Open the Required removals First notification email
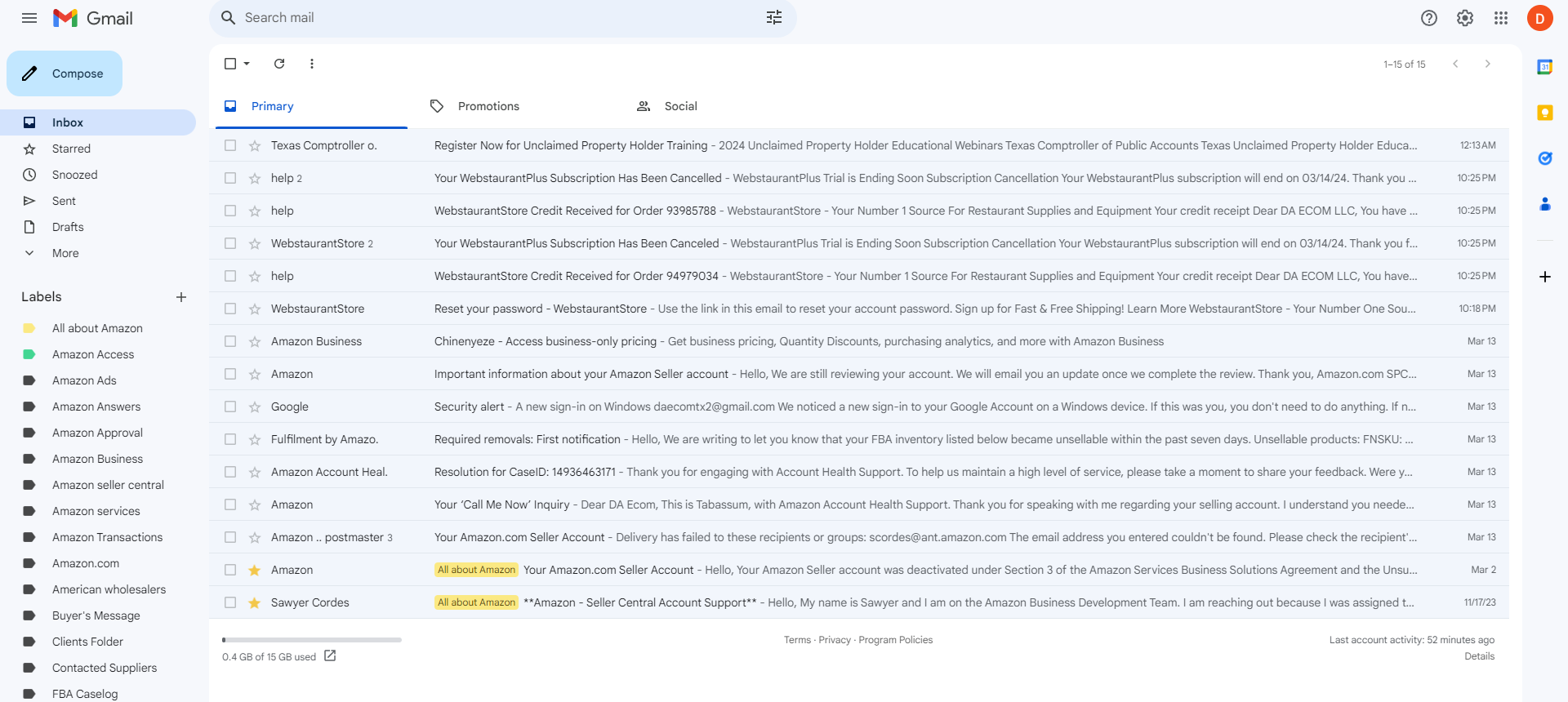This screenshot has width=1568, height=702. [x=859, y=439]
